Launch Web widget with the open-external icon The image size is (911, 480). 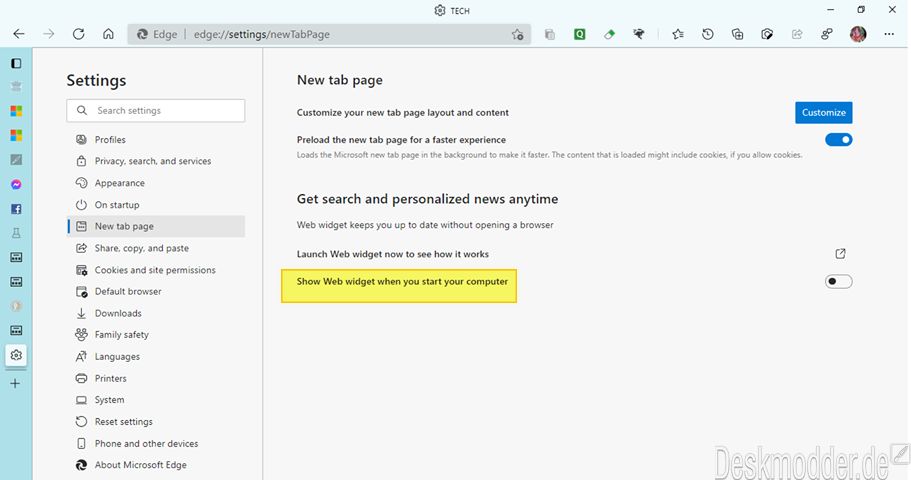tap(840, 253)
